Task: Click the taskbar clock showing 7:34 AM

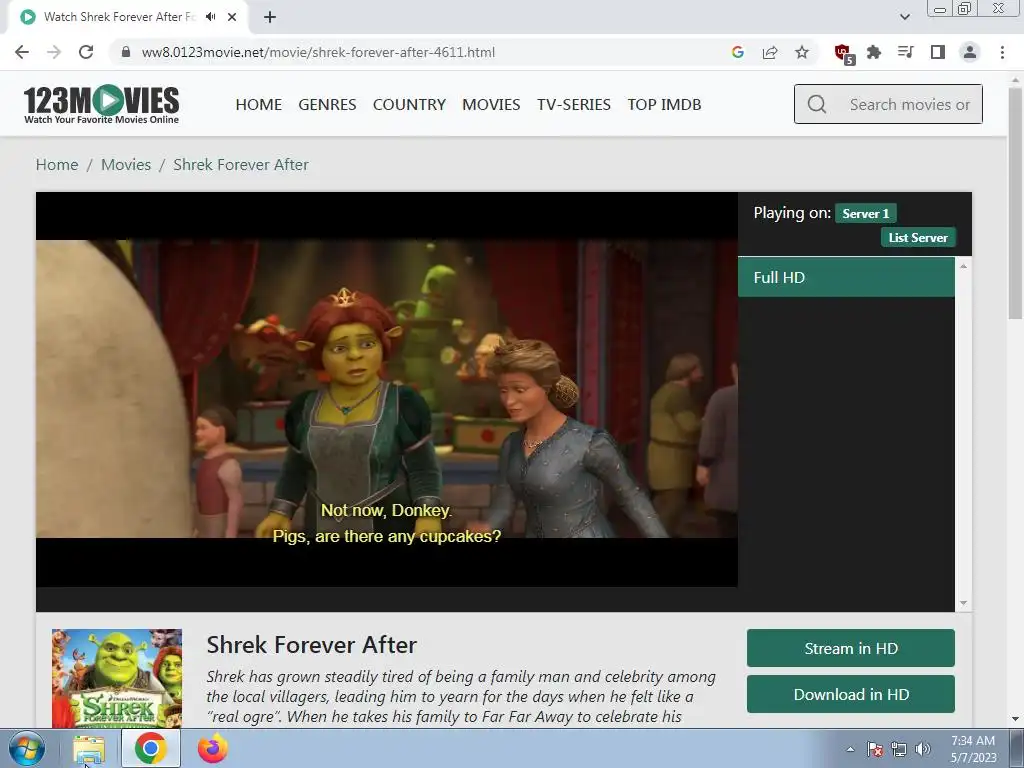Action: click(973, 749)
